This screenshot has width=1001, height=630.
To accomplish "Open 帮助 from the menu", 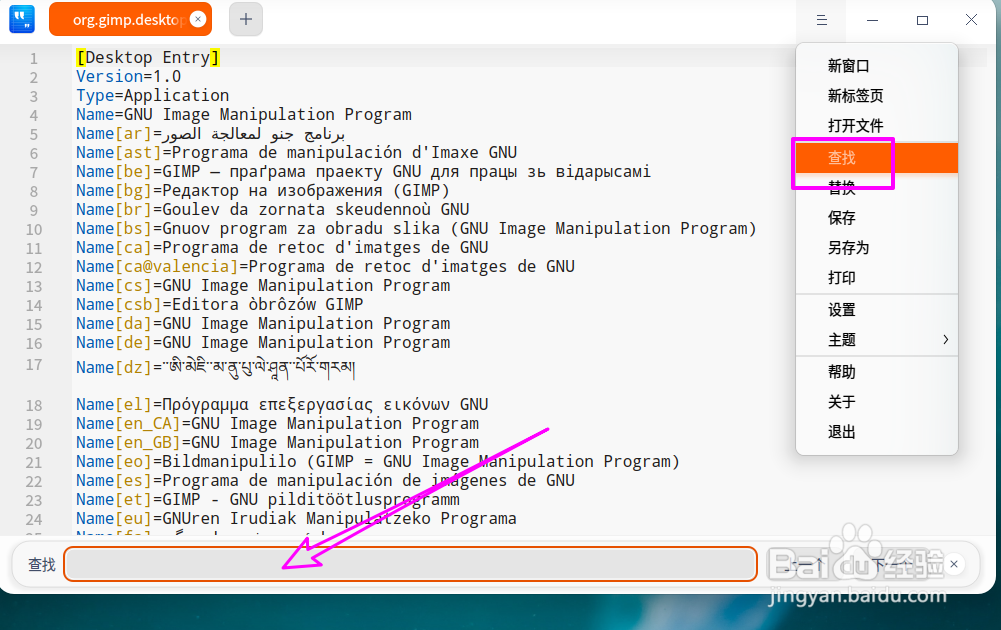I will point(877,371).
